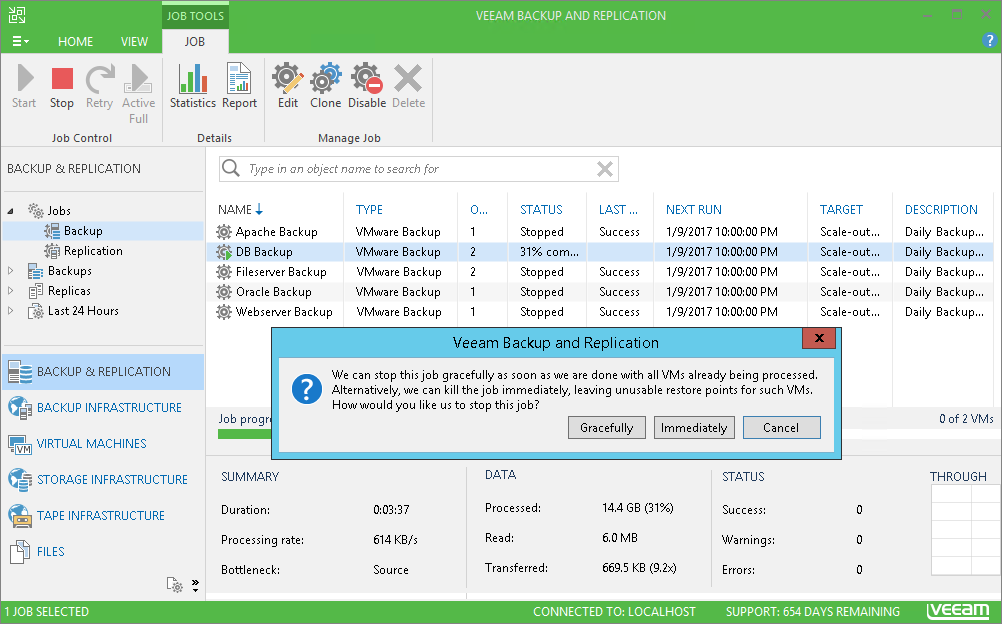Choose Gracefully in the stop dialog
The height and width of the screenshot is (624, 1002).
click(x=606, y=428)
